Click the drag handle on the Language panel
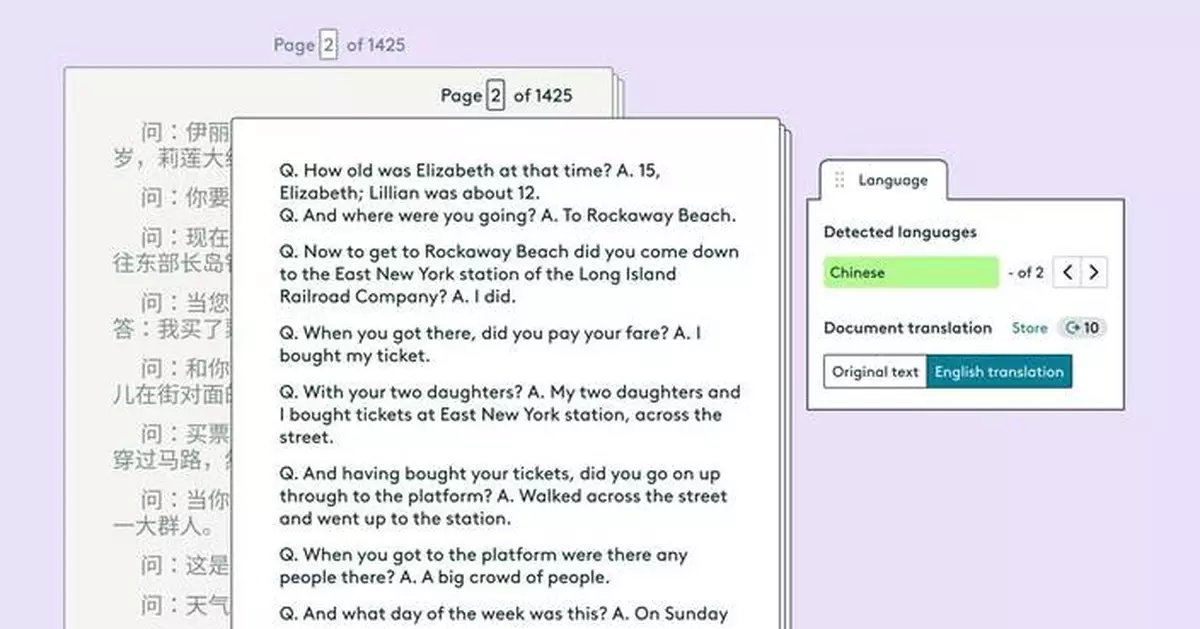The height and width of the screenshot is (629, 1200). (839, 180)
